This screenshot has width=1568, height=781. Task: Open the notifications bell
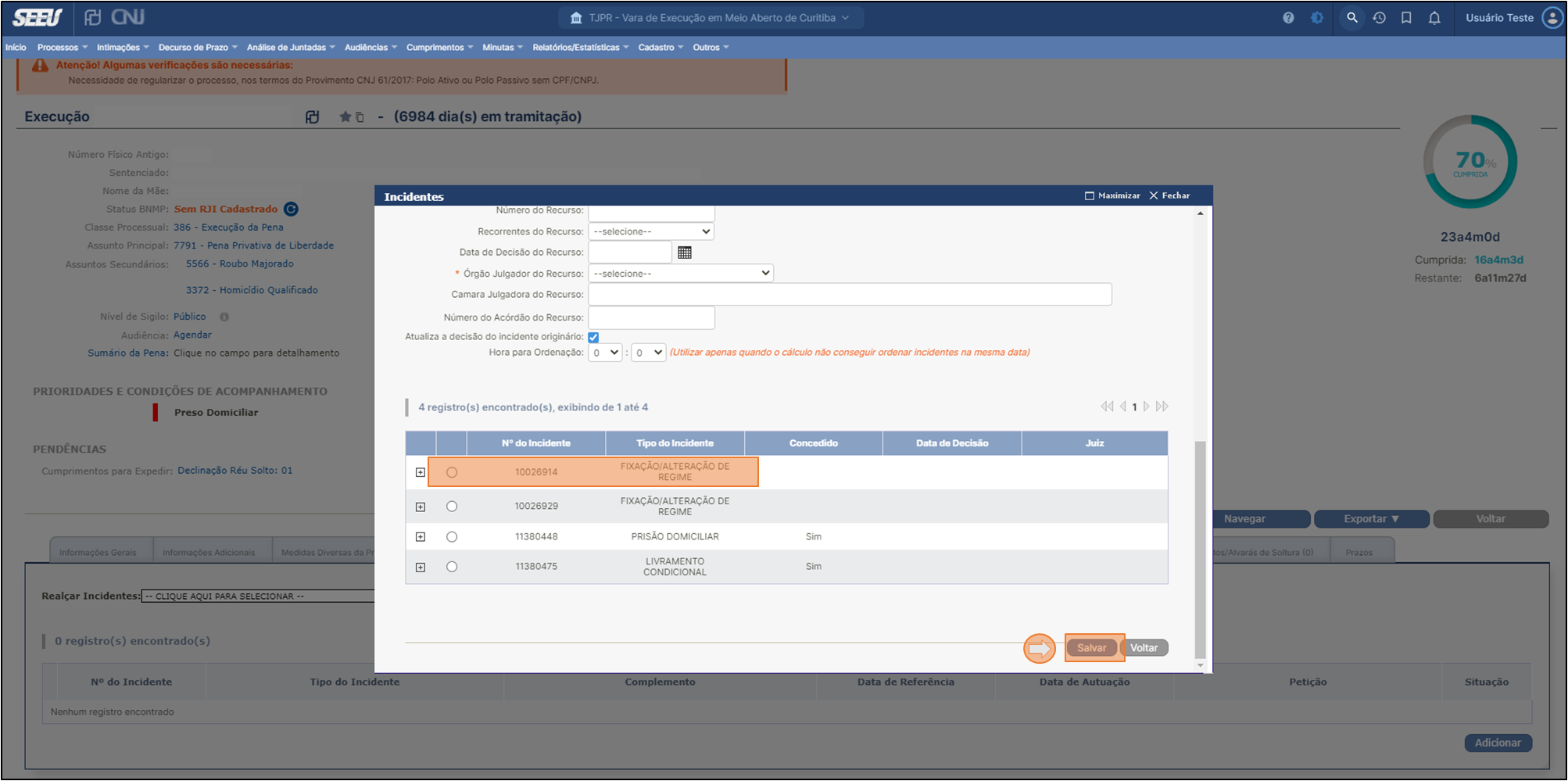(x=1434, y=18)
